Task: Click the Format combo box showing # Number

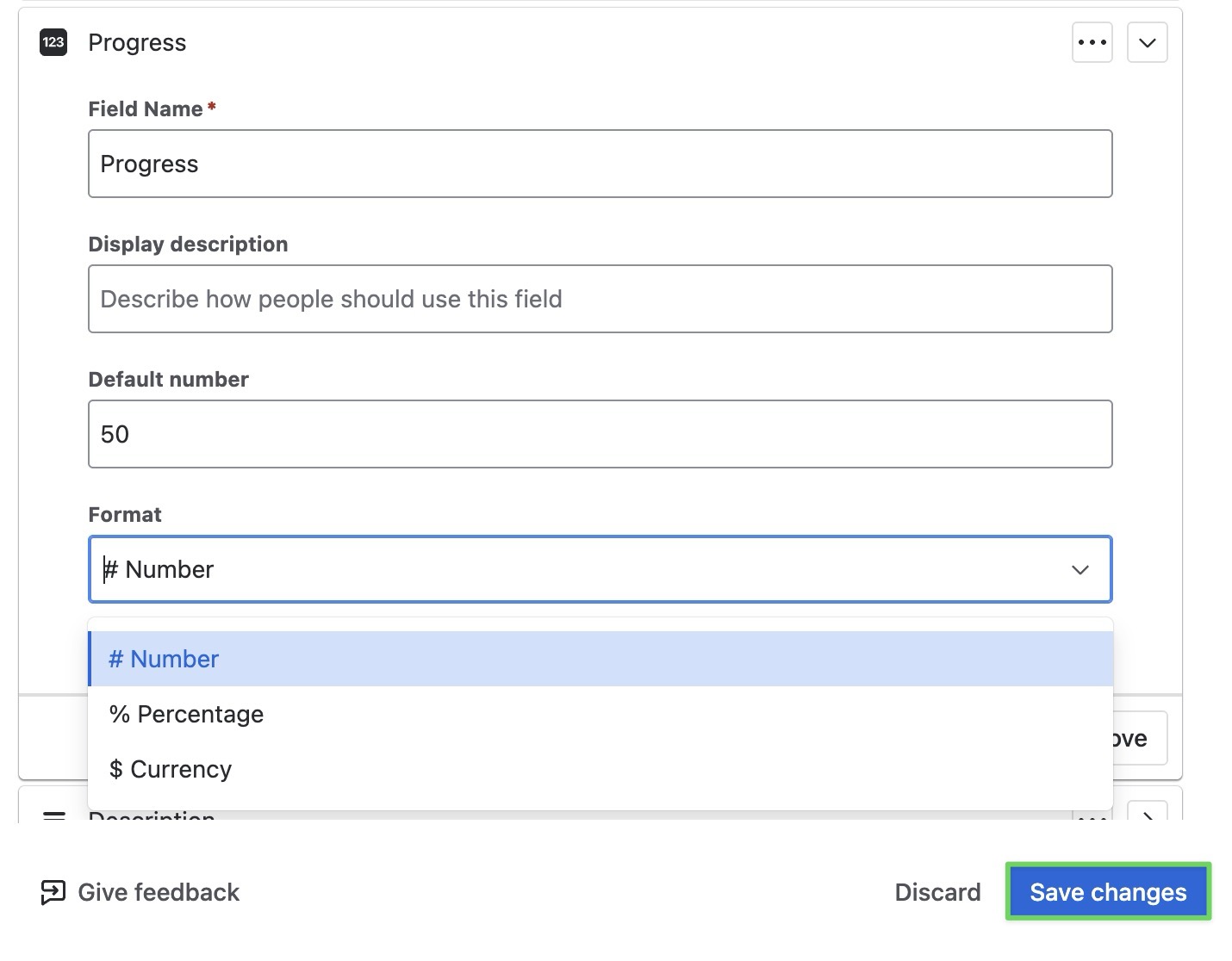Action: [x=577, y=569]
